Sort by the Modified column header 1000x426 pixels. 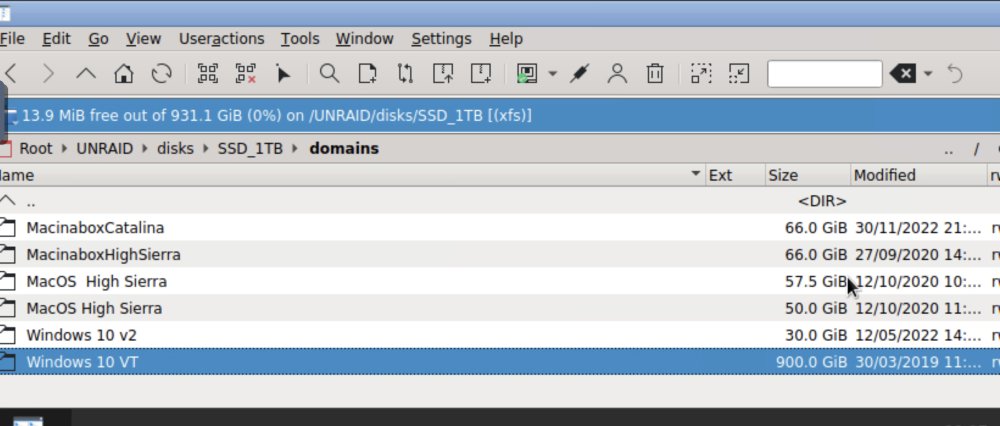pyautogui.click(x=918, y=175)
